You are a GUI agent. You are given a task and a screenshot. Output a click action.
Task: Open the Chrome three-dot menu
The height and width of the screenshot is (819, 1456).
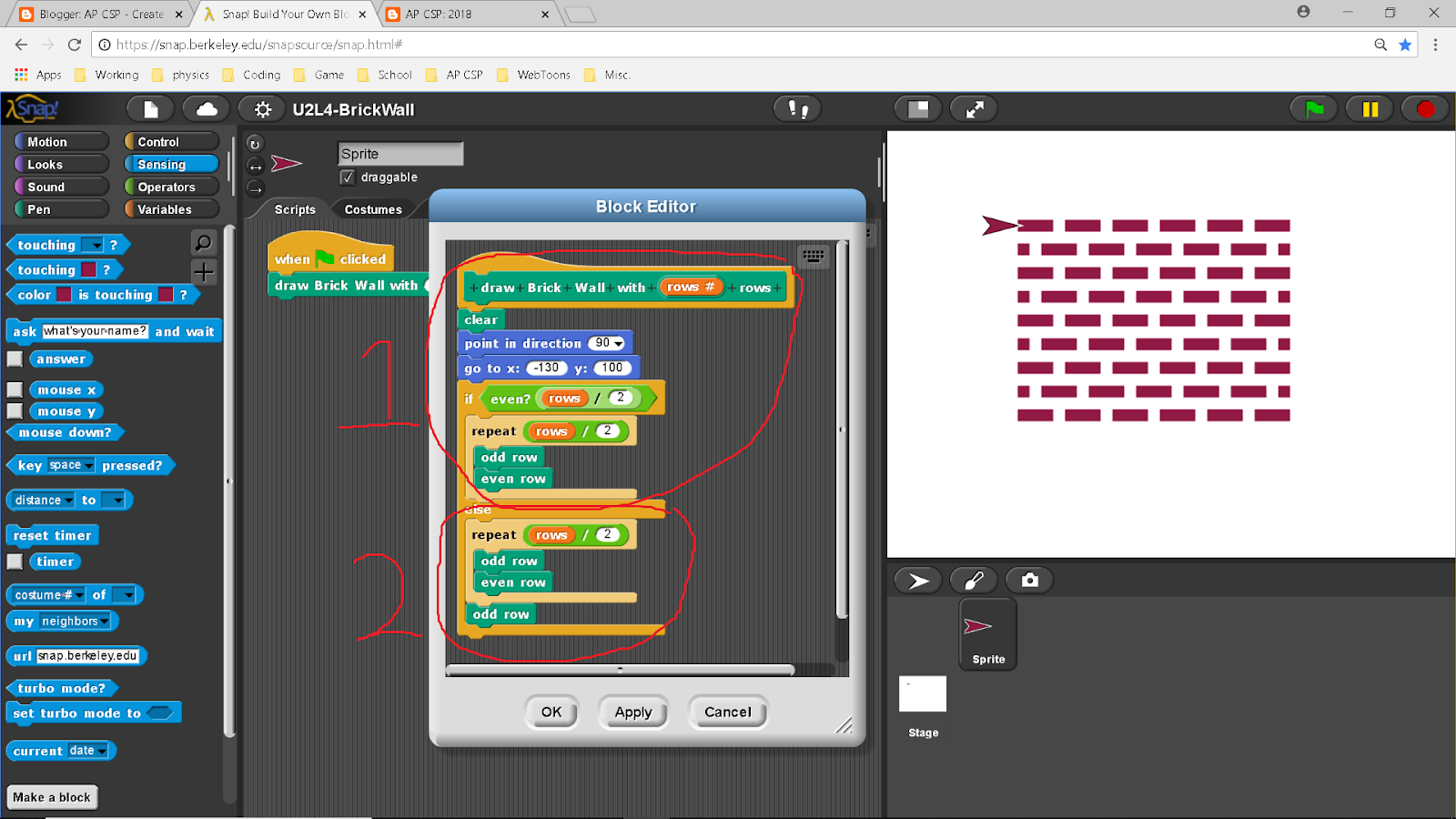[1435, 45]
